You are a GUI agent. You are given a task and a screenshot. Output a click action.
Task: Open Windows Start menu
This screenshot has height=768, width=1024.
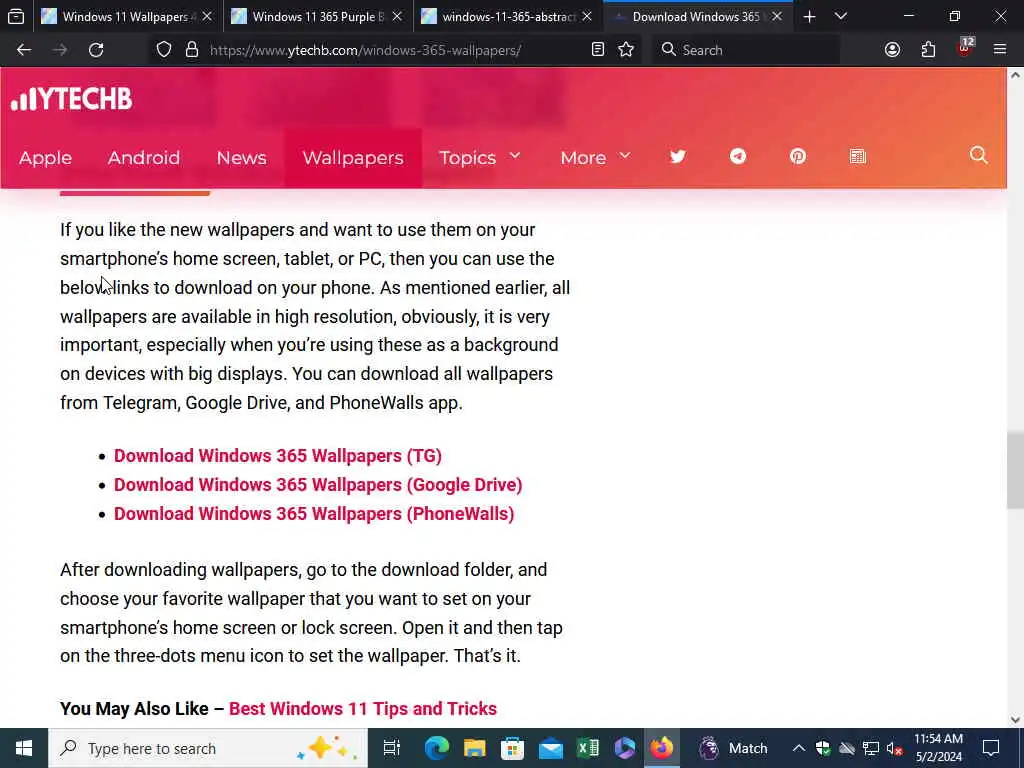24,748
